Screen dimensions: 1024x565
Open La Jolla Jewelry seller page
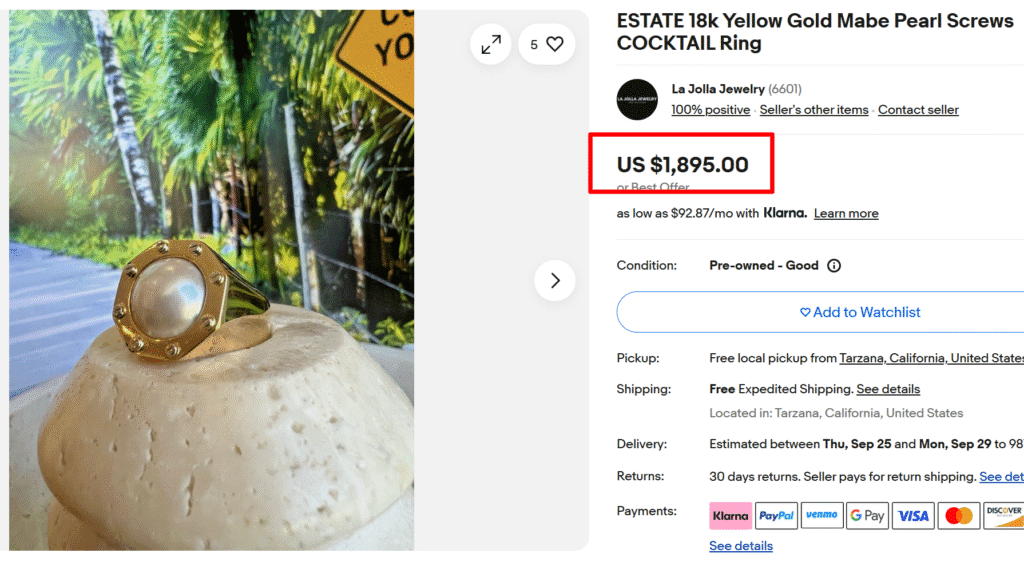coord(718,89)
